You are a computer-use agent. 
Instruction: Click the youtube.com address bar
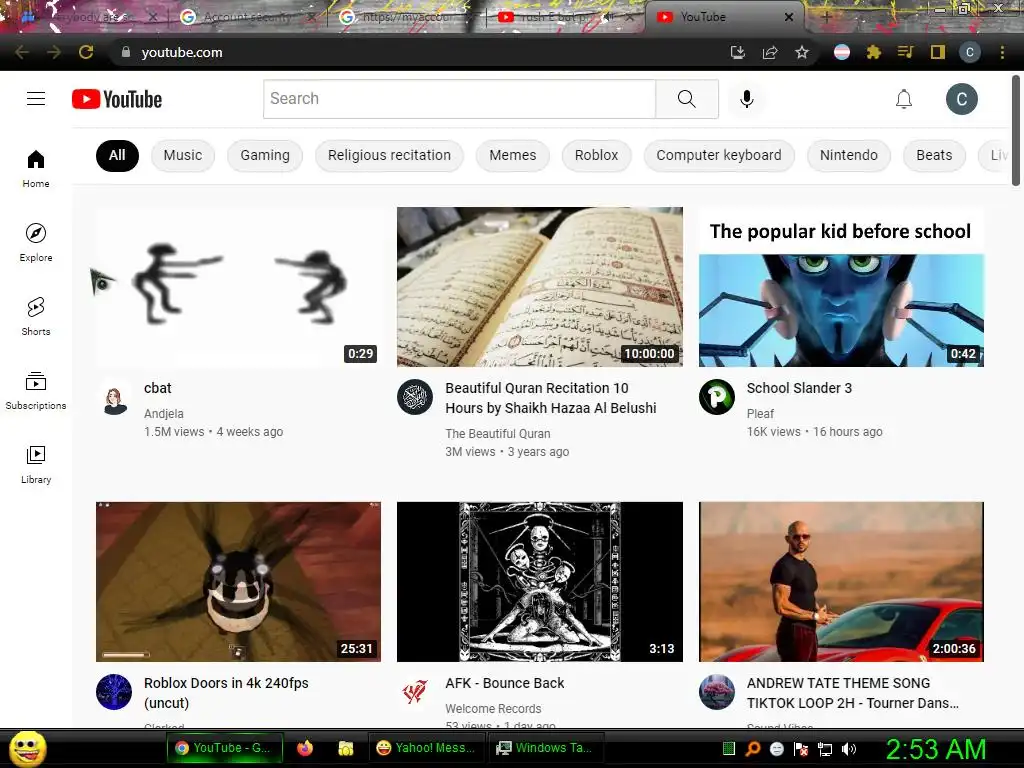418,52
